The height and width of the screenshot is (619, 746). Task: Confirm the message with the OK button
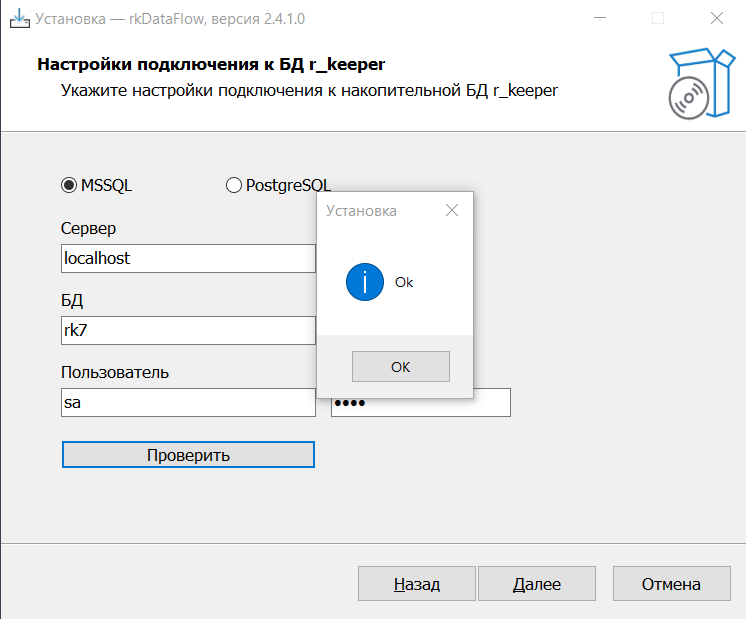pos(400,367)
